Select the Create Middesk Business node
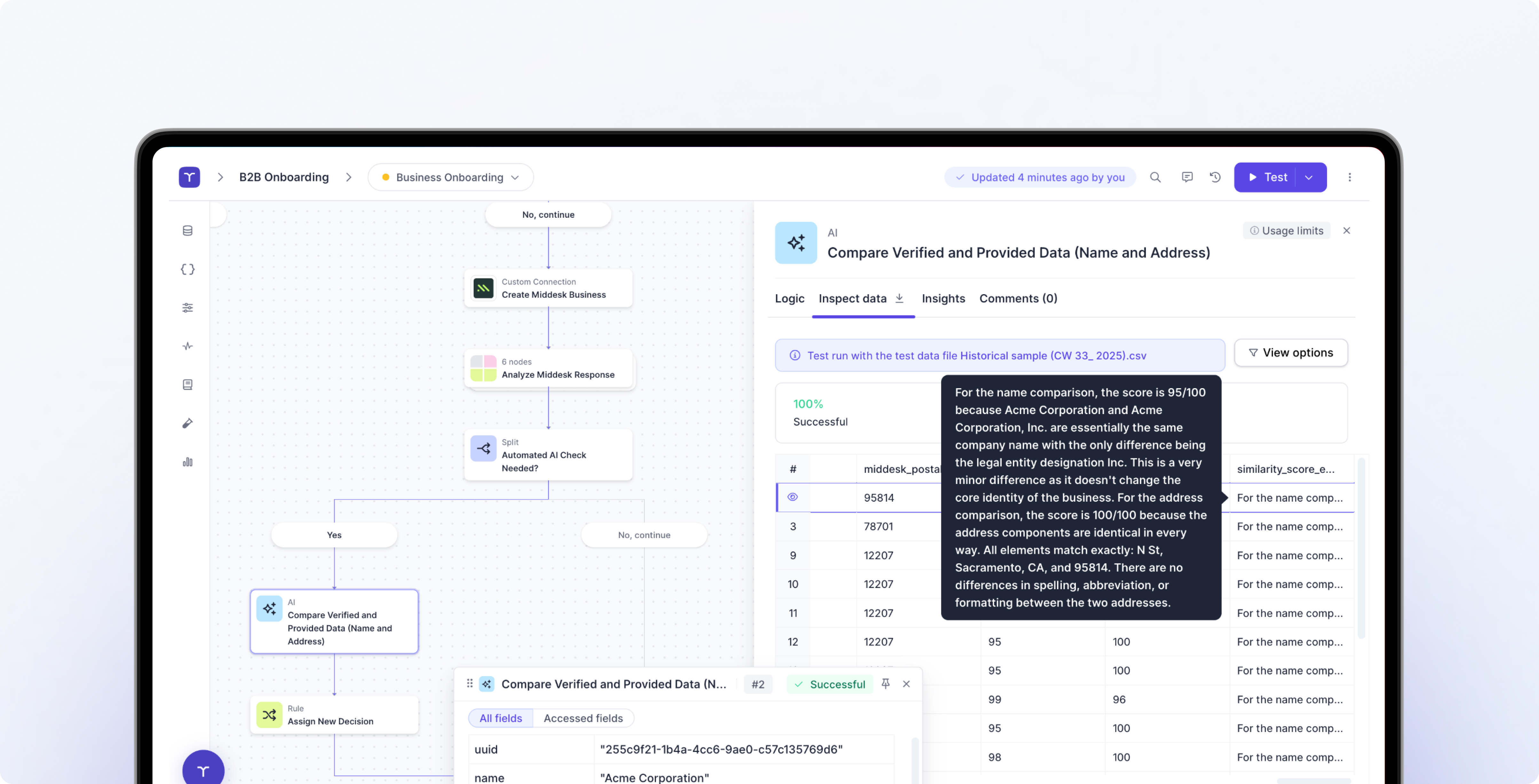Image resolution: width=1539 pixels, height=784 pixels. pos(548,288)
